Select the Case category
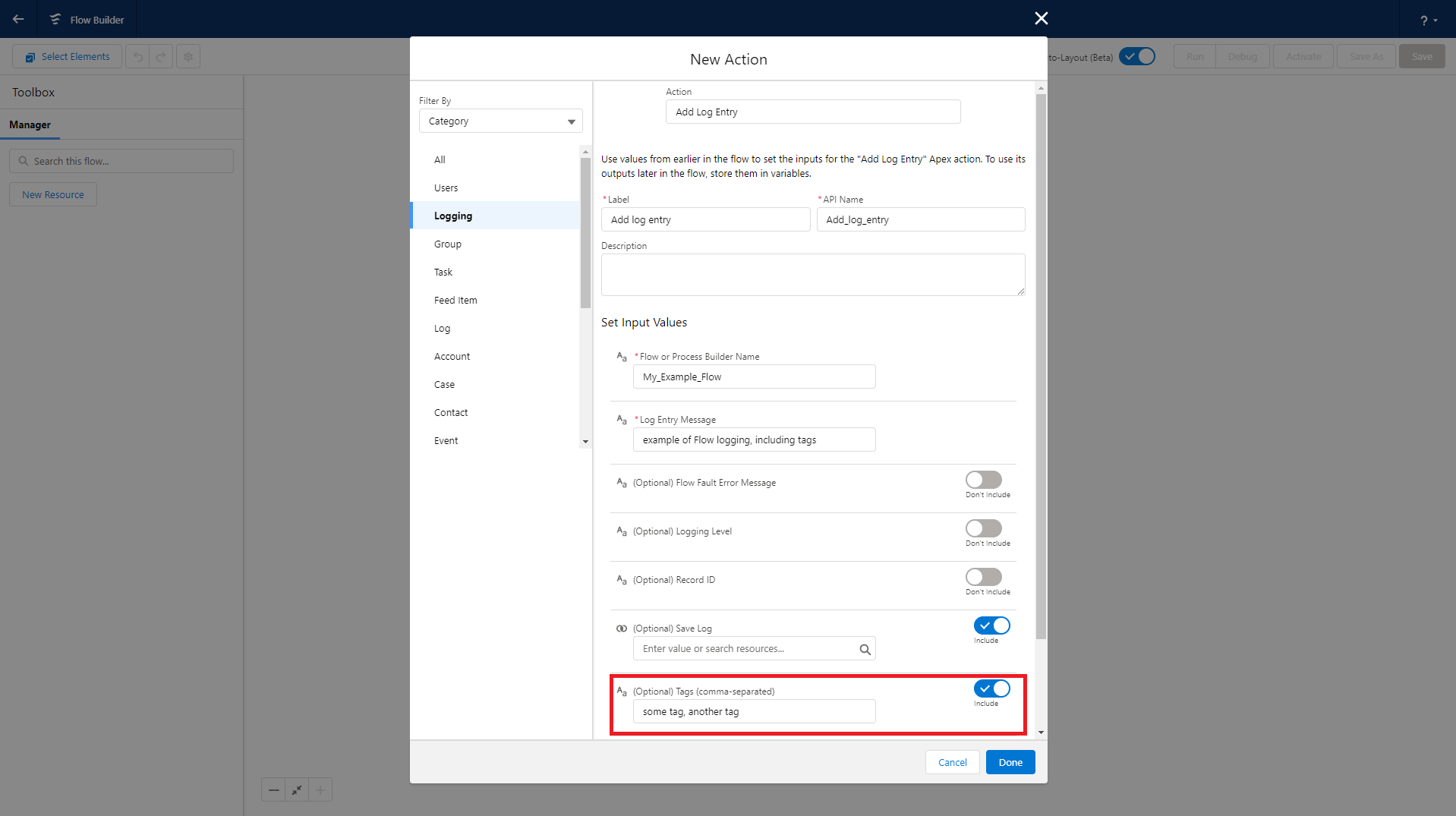Image resolution: width=1456 pixels, height=816 pixels. tap(495, 384)
